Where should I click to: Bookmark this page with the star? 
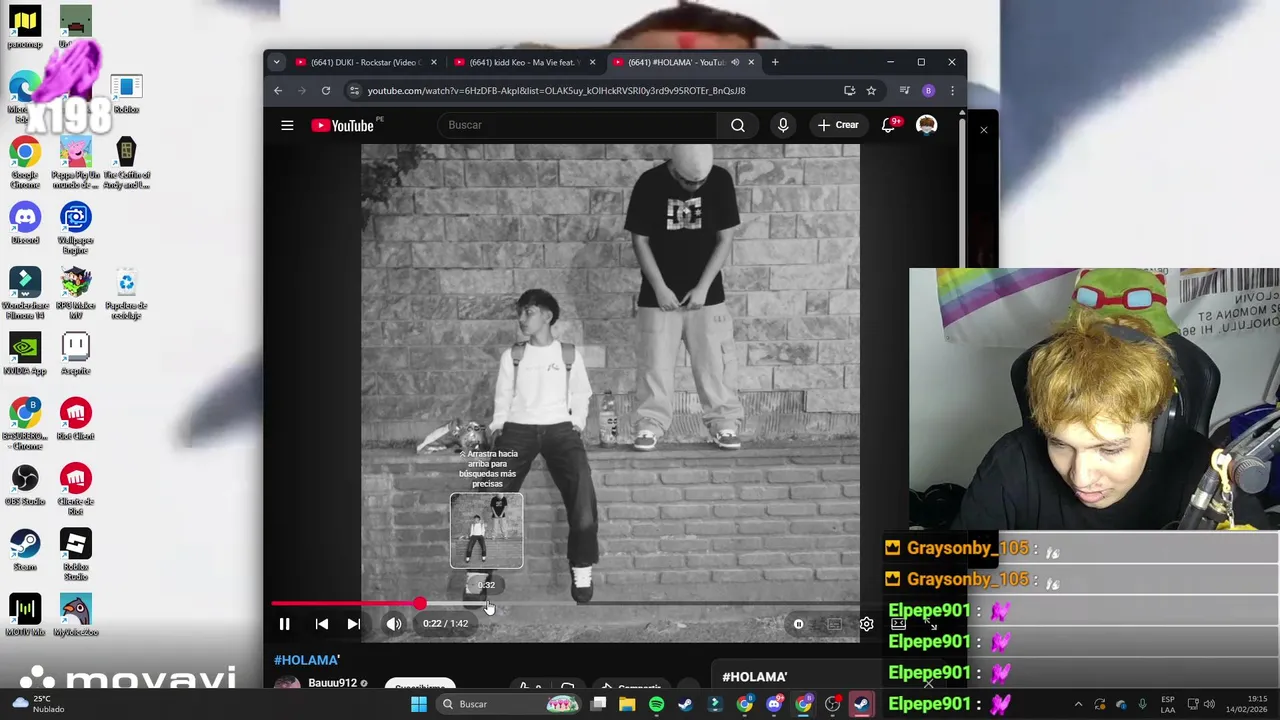[x=871, y=91]
